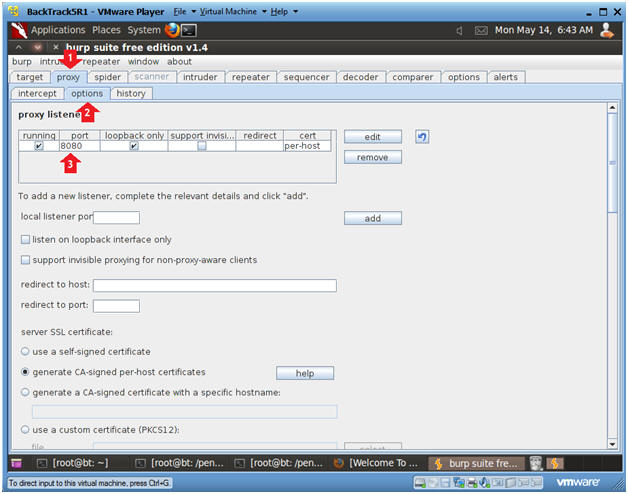The width and height of the screenshot is (628, 494).
Task: Select generate CA-signed per-host certificates
Action: [x=25, y=372]
